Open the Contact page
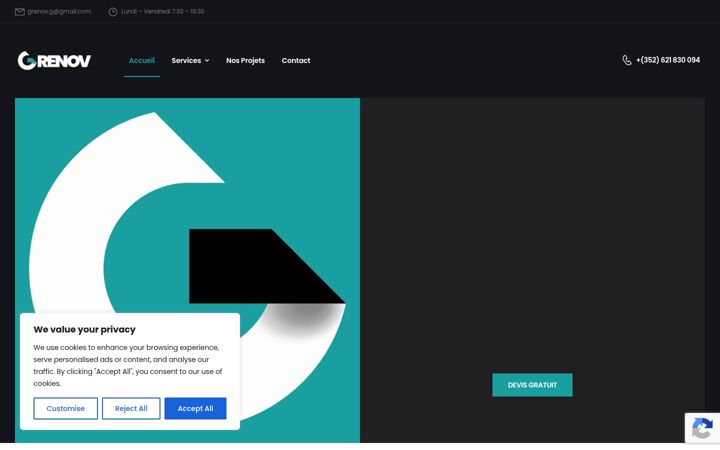 click(x=296, y=61)
